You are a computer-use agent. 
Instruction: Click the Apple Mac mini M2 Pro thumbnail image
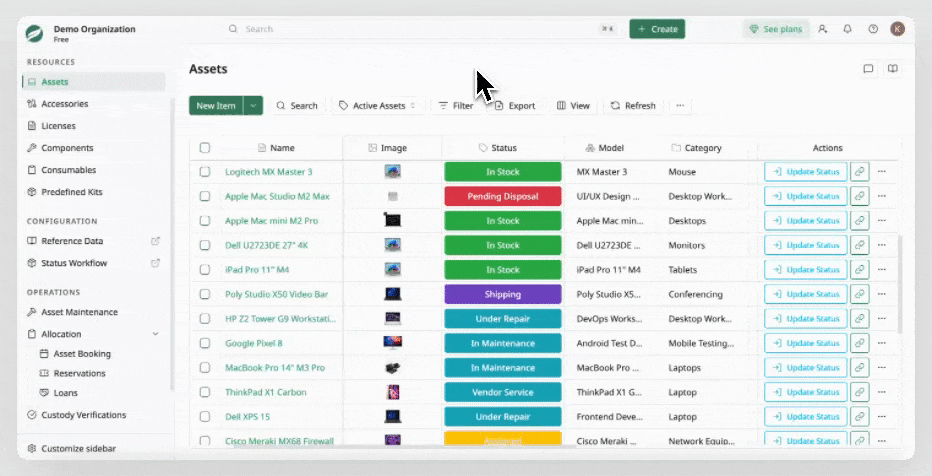[x=392, y=220]
